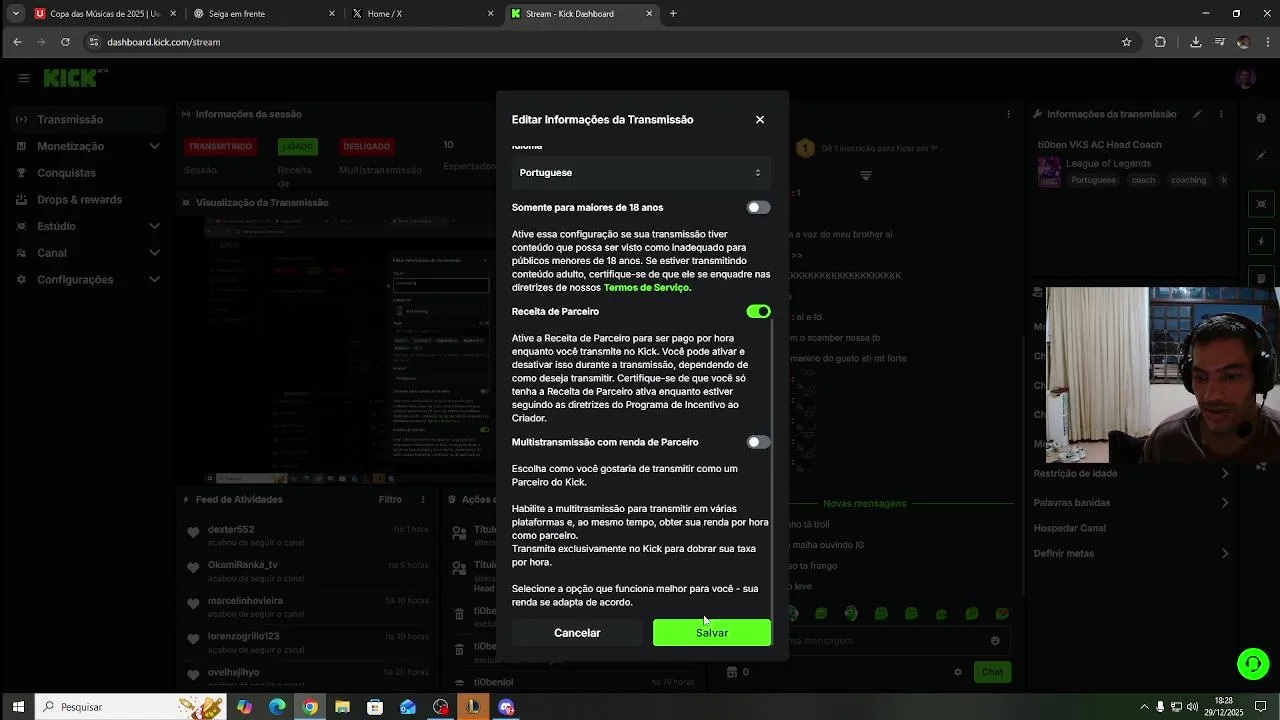Bookmark this page with star icon

coord(1126,42)
